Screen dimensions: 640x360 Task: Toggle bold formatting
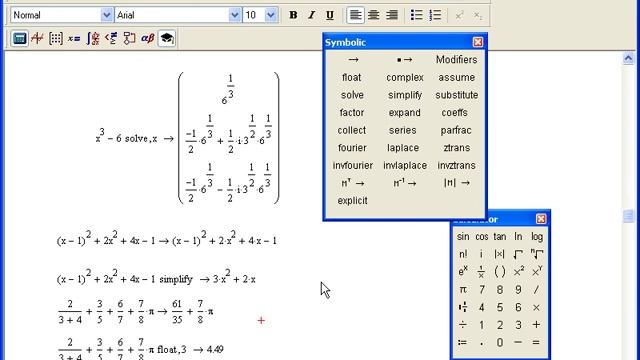293,15
